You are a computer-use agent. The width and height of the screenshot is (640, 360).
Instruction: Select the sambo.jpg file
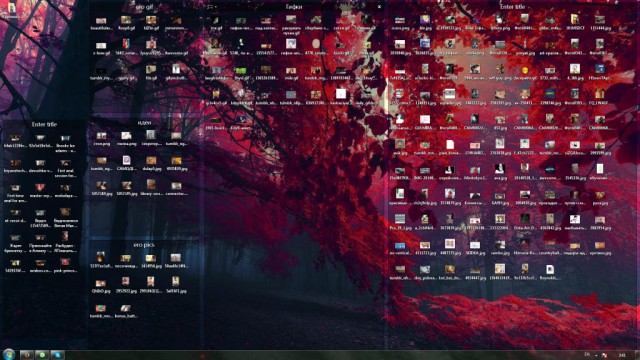tap(500, 248)
